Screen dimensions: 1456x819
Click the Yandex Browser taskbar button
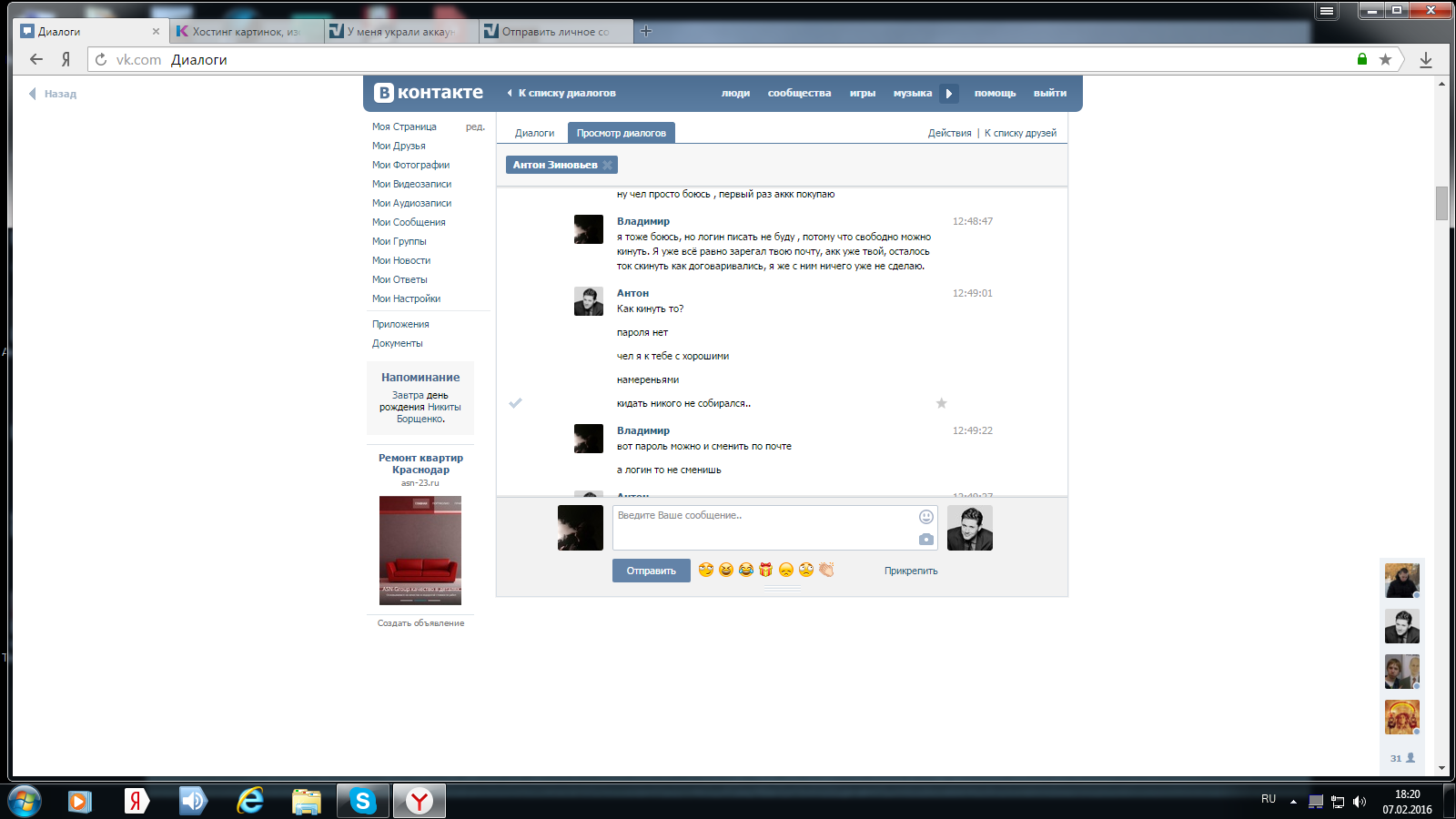420,801
